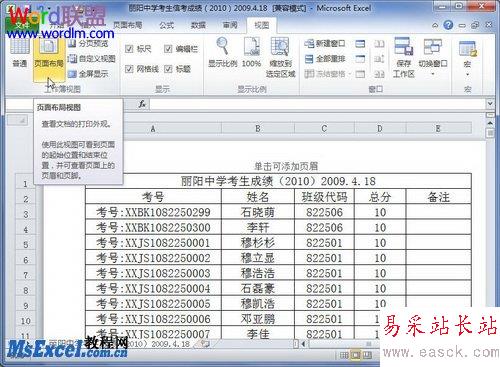Click the split window icon beside 新建窗口
This screenshot has height=367, width=500.
pyautogui.click(x=360, y=44)
